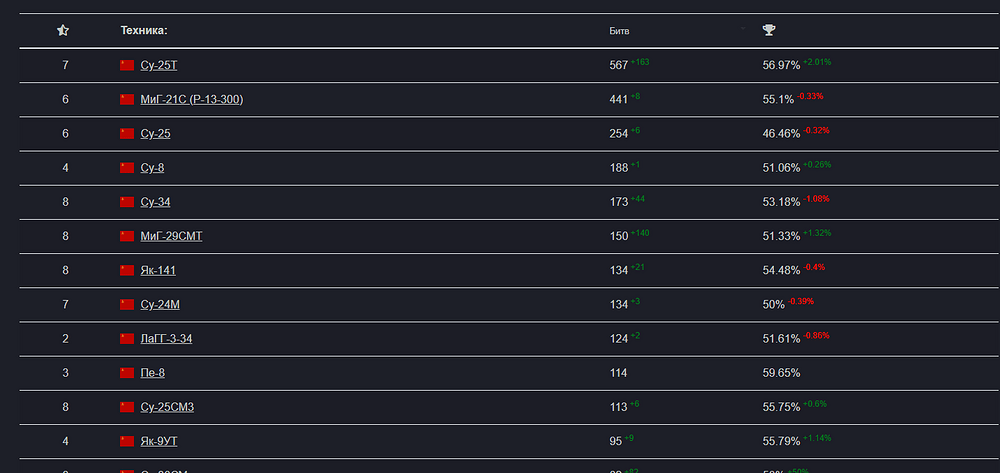Viewport: 1000px width, 473px height.
Task: Click the trophy win-rate column icon
Action: pos(769,31)
